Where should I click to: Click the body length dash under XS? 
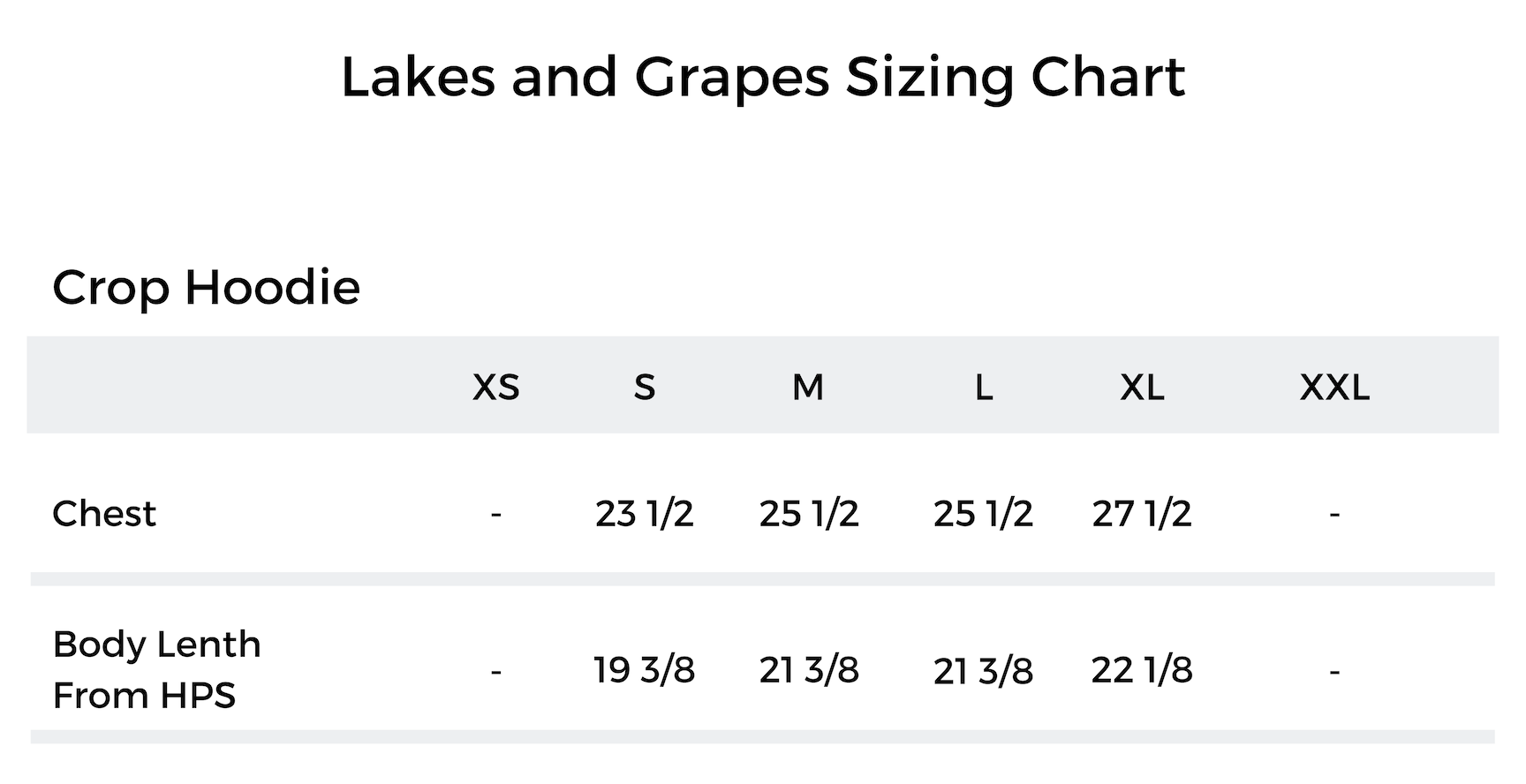(496, 672)
